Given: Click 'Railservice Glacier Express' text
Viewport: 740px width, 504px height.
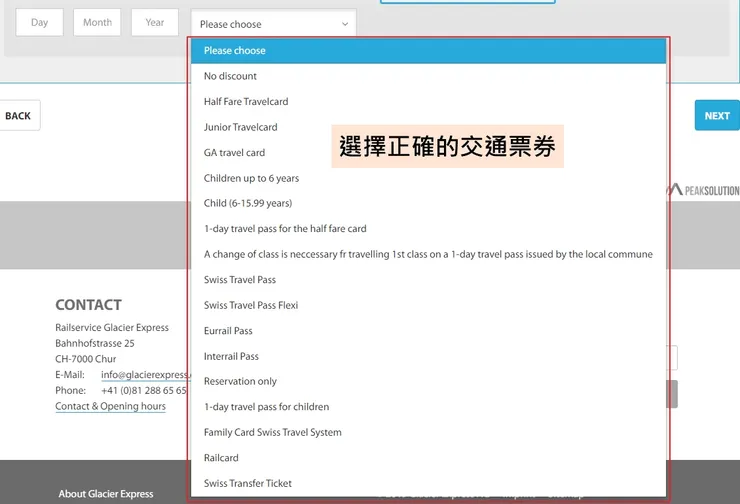Looking at the screenshot, I should 112,328.
